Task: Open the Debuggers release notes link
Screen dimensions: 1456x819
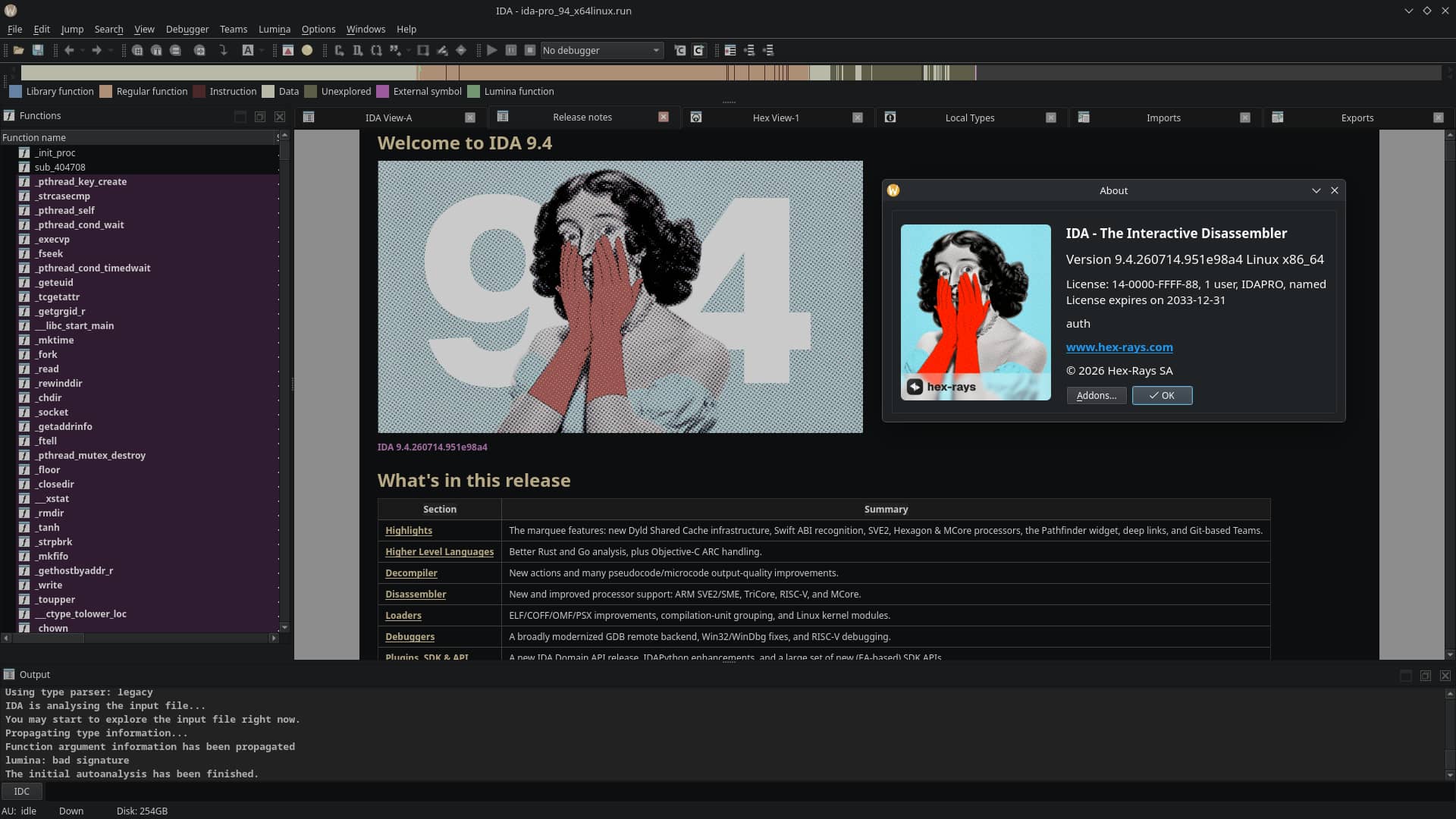Action: (x=409, y=636)
